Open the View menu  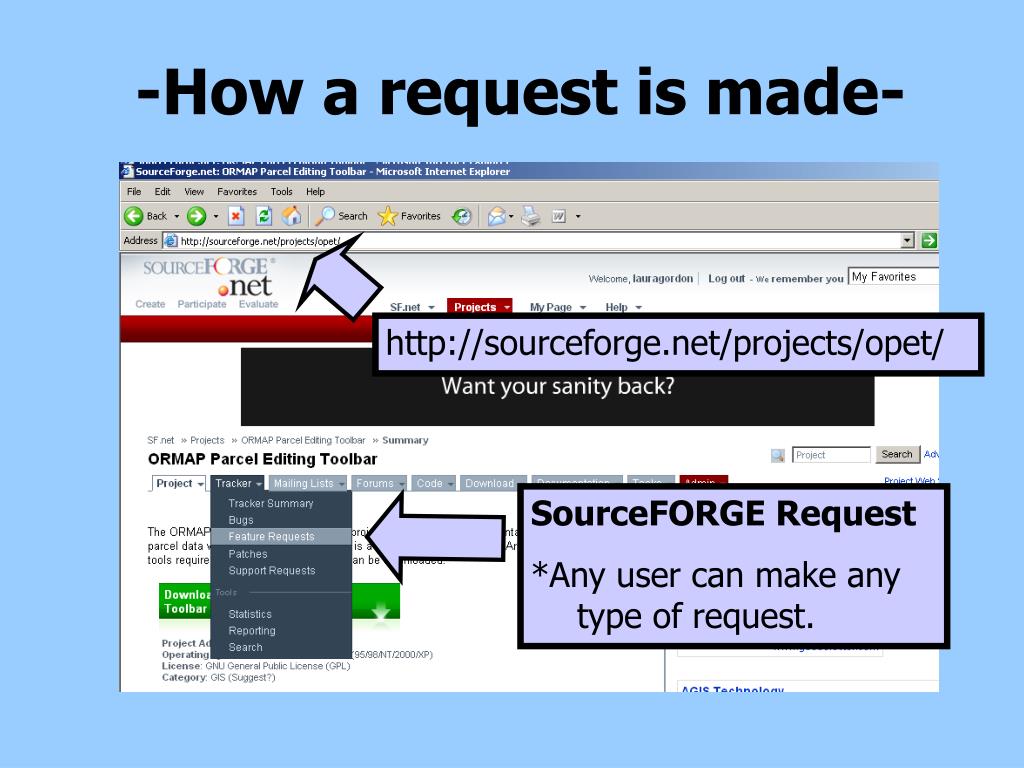[x=194, y=191]
